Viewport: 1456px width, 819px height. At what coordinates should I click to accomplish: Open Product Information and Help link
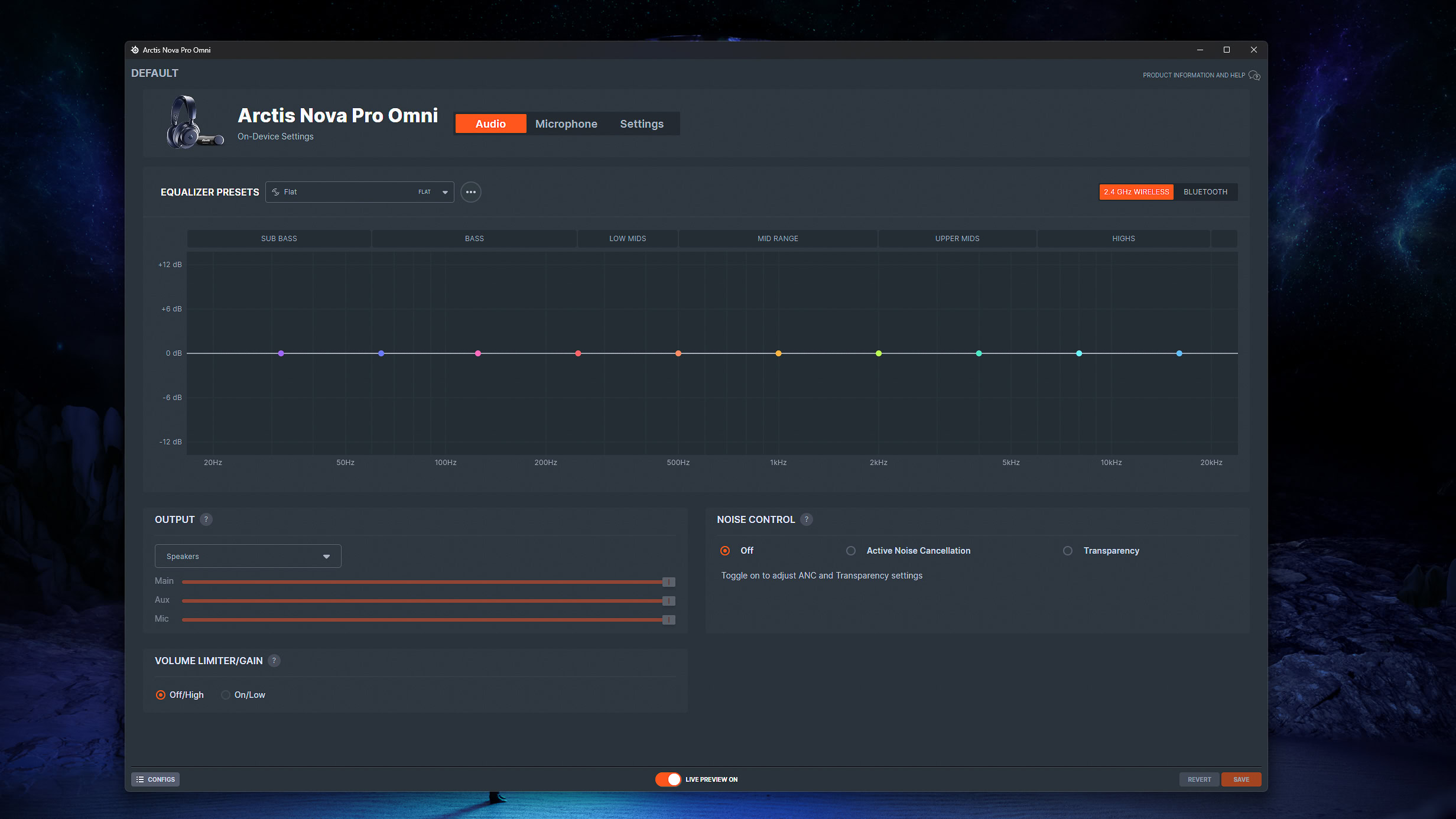click(x=1194, y=75)
